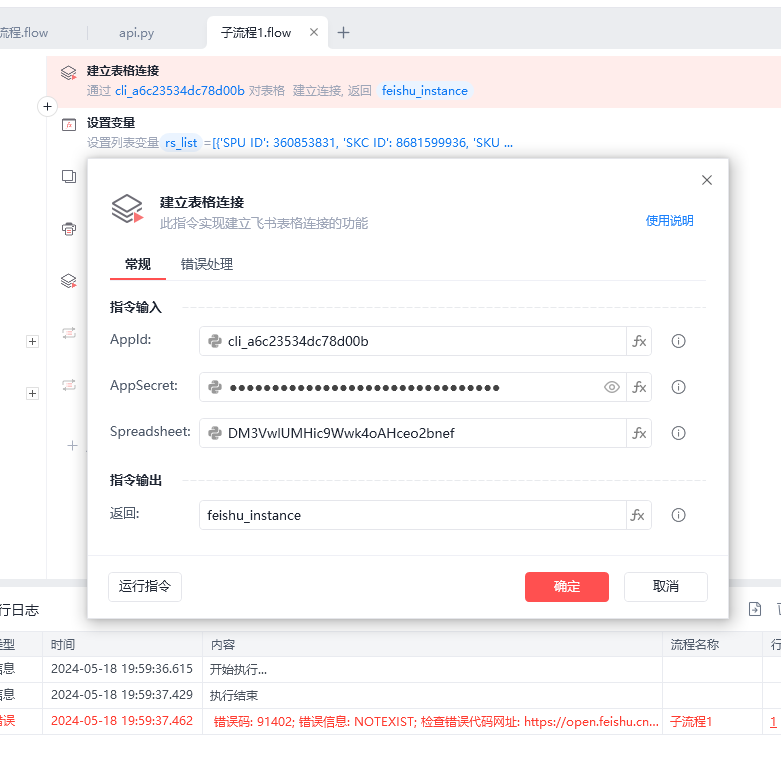This screenshot has width=781, height=758.
Task: Select the 设置变量 step icon
Action: pyautogui.click(x=69, y=124)
